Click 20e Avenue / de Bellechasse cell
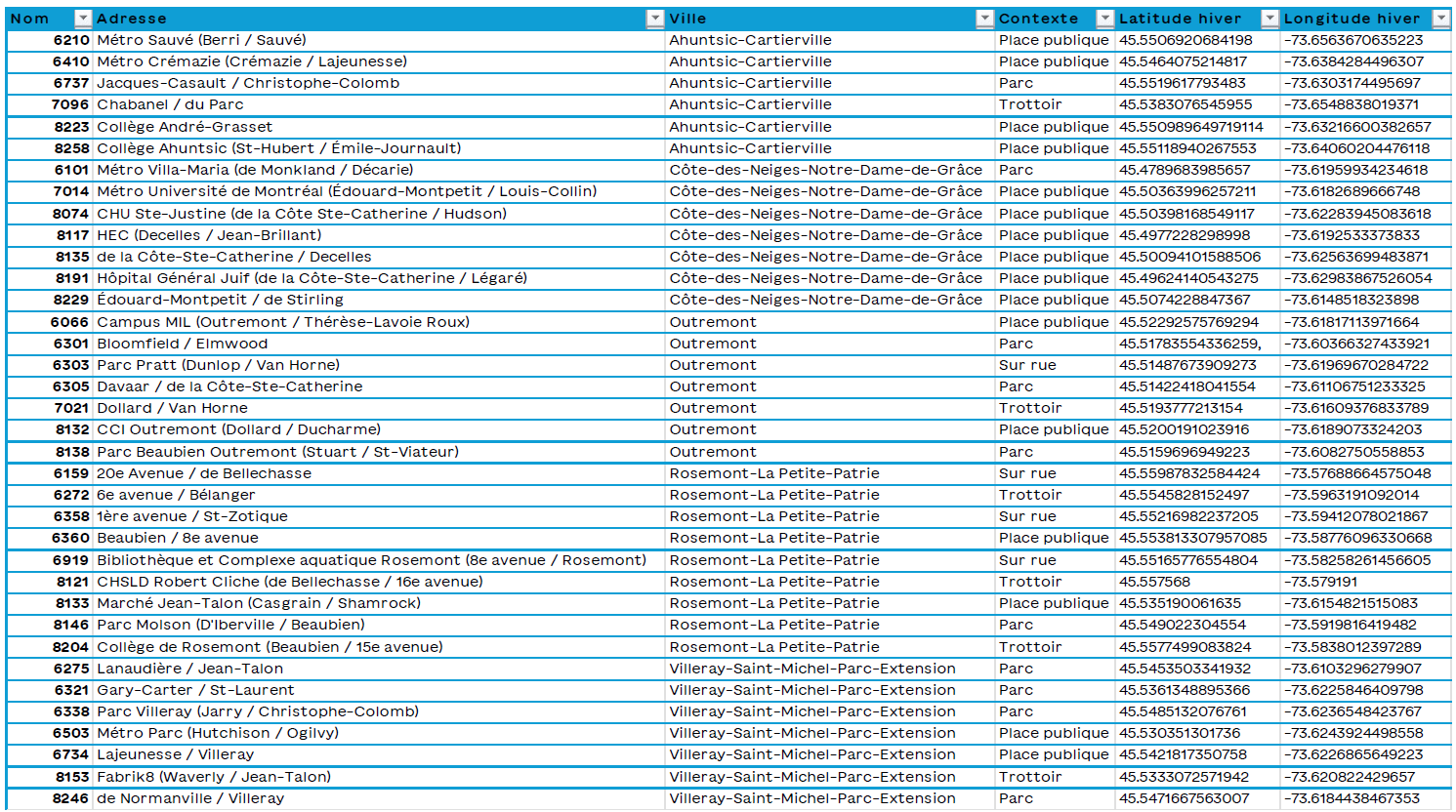1456x812 pixels. [x=379, y=473]
